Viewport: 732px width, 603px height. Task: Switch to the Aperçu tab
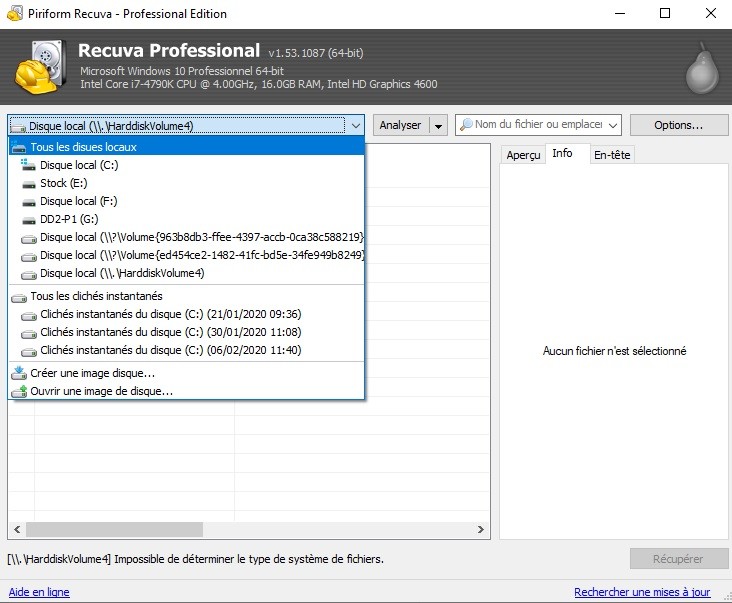tap(523, 155)
